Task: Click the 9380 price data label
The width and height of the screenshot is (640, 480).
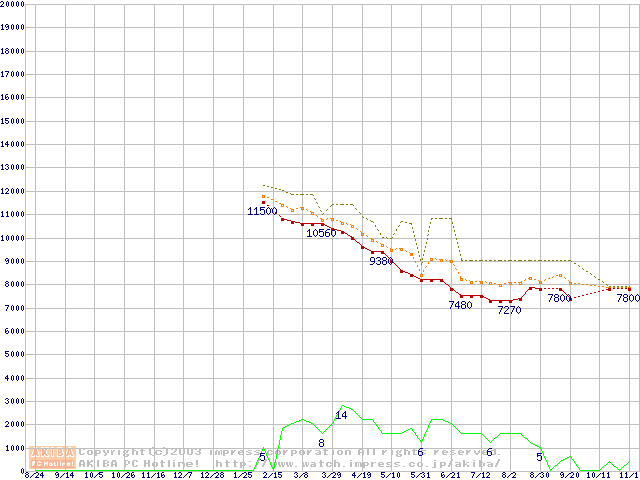Action: pyautogui.click(x=381, y=261)
